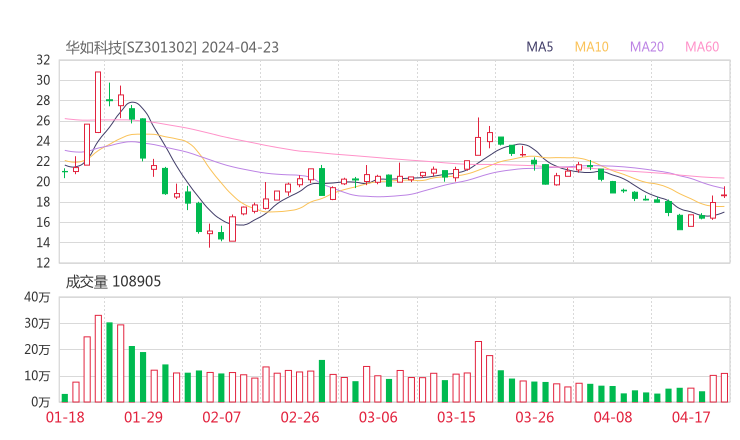
Task: Click price axis label 18
Action: click(x=43, y=202)
